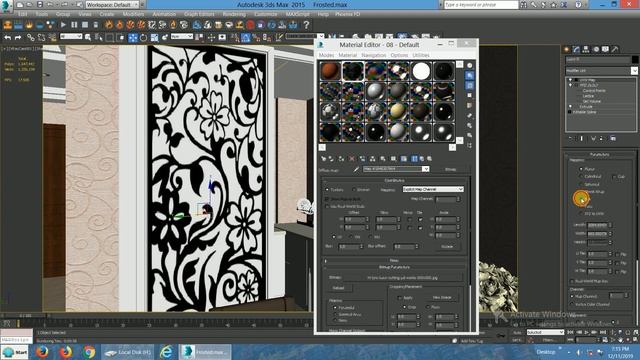Click Remove modifier from stack icon
Image resolution: width=640 pixels, height=360 pixels.
[602, 138]
